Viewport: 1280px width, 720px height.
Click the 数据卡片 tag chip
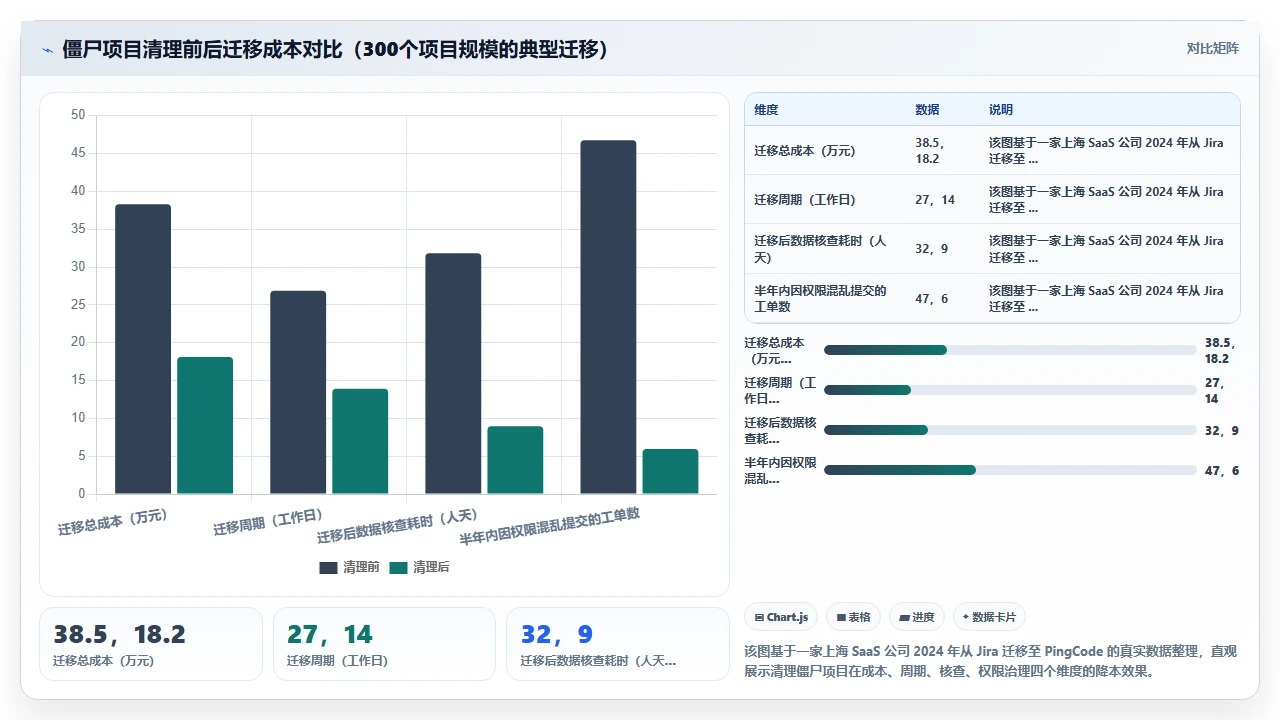coord(989,617)
